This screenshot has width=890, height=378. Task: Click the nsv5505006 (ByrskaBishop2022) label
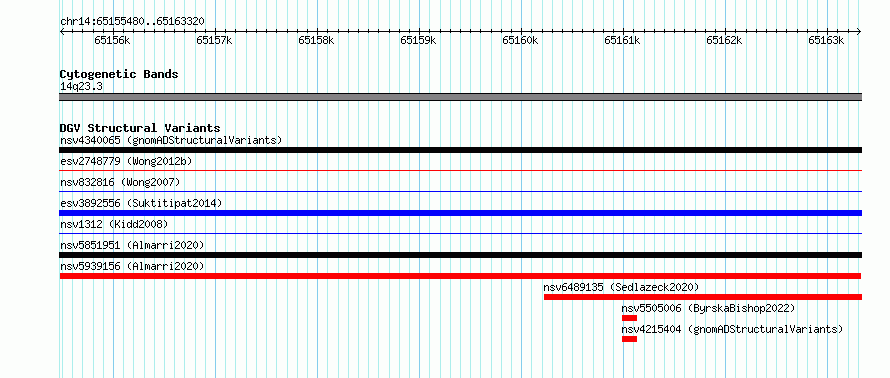(708, 308)
